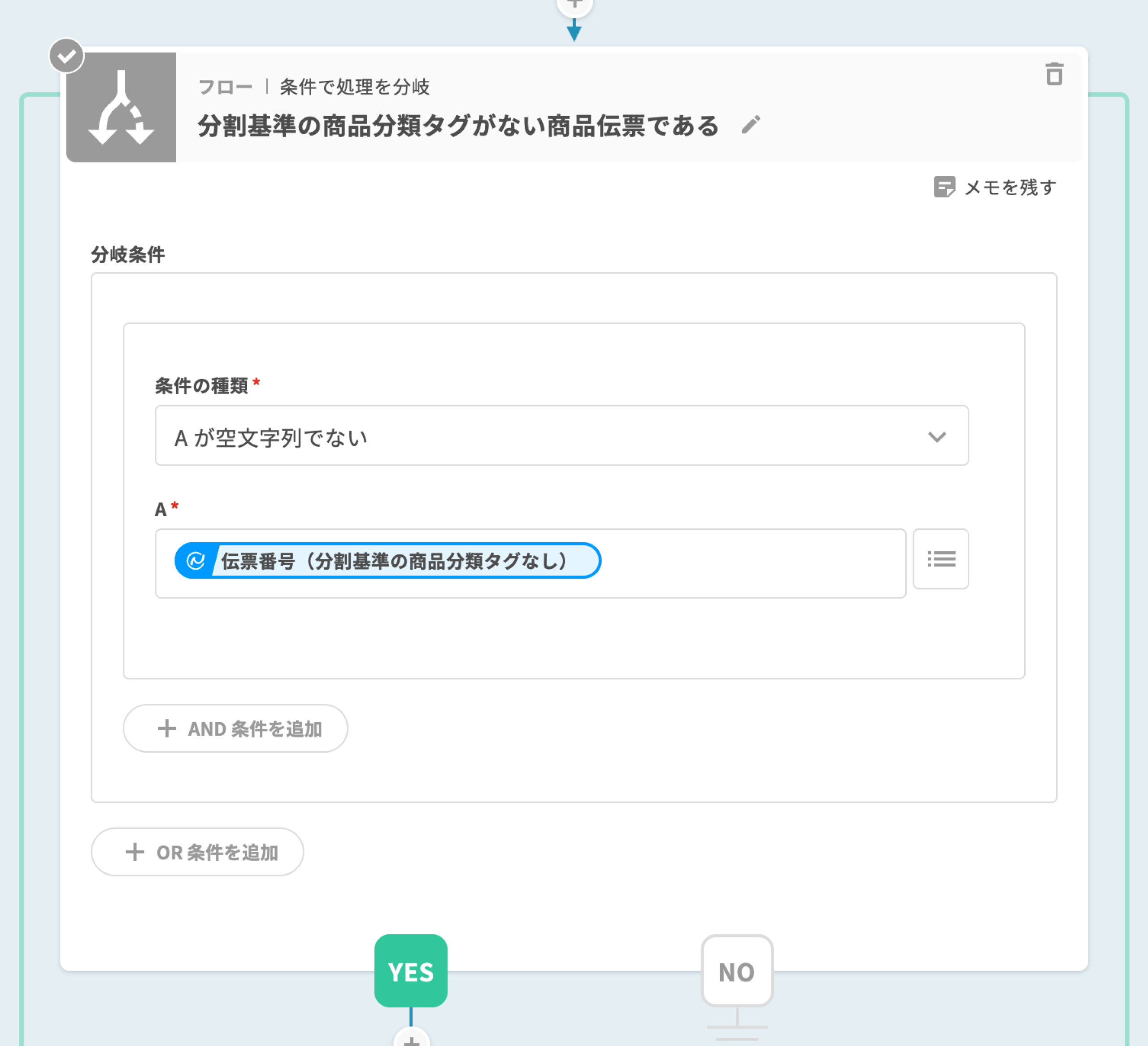Click plus add-step button at top
The height and width of the screenshot is (1046, 1148).
coord(574,4)
